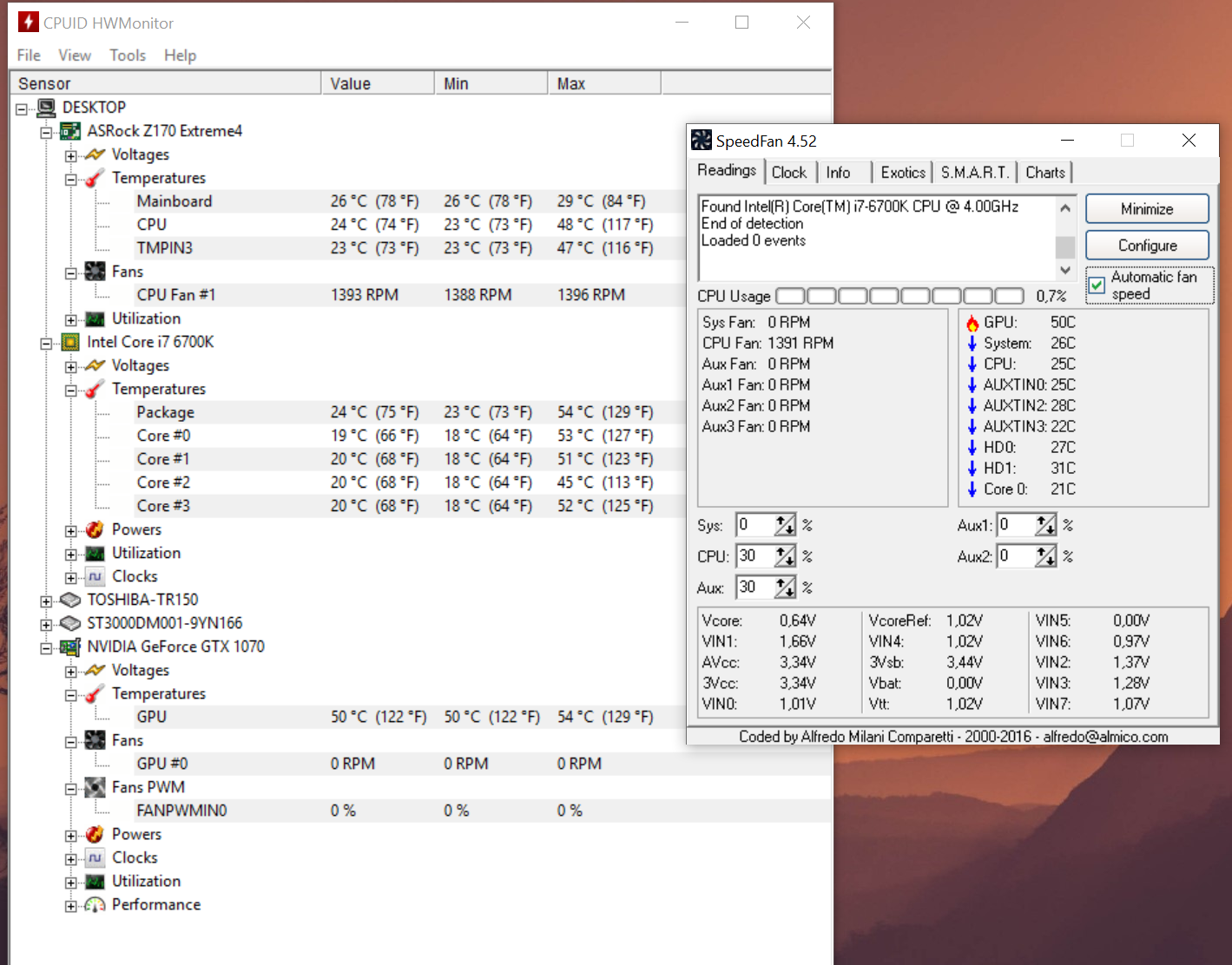The width and height of the screenshot is (1232, 965).
Task: Click the Fans icon under NVIDIA GeForce
Action: (95, 740)
